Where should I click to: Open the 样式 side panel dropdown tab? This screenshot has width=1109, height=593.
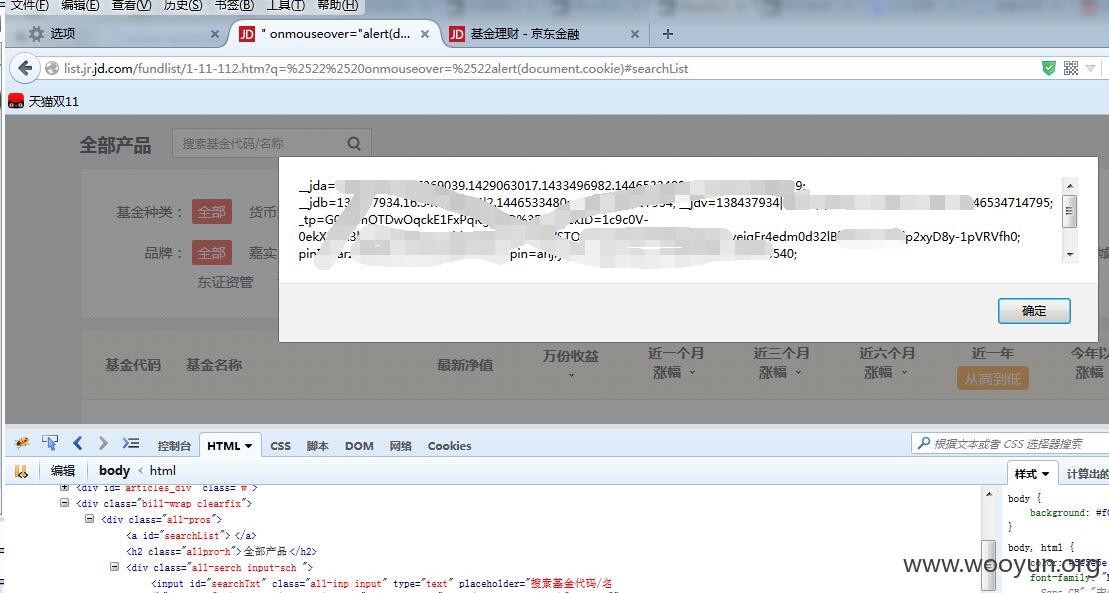click(x=1033, y=474)
